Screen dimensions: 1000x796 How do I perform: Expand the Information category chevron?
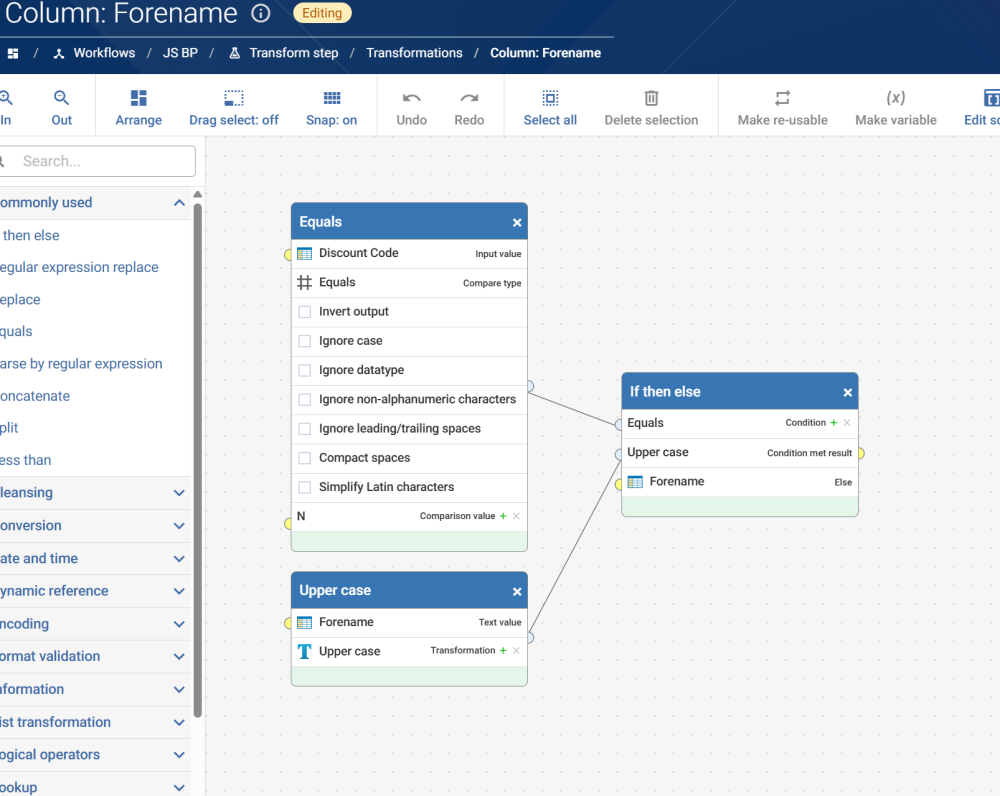179,689
